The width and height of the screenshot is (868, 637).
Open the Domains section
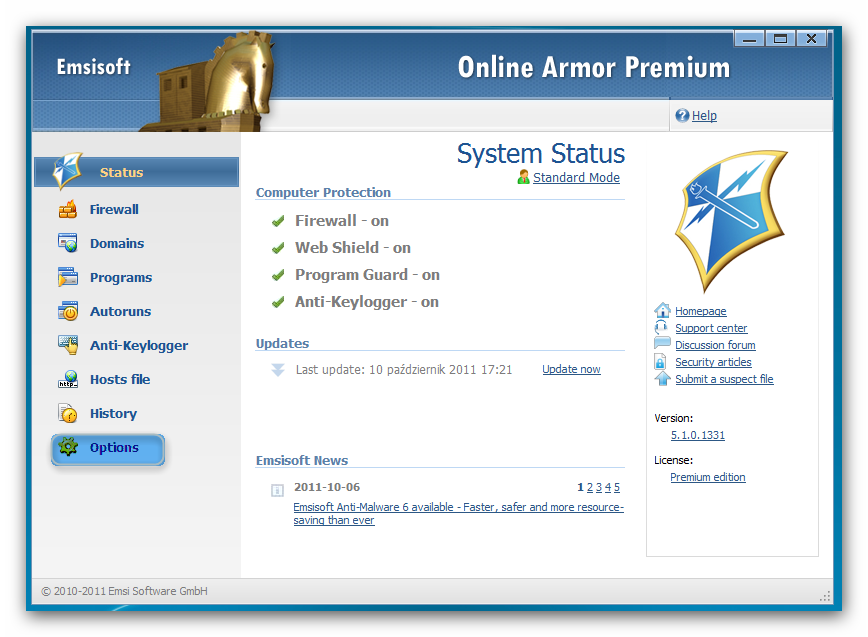tap(117, 243)
